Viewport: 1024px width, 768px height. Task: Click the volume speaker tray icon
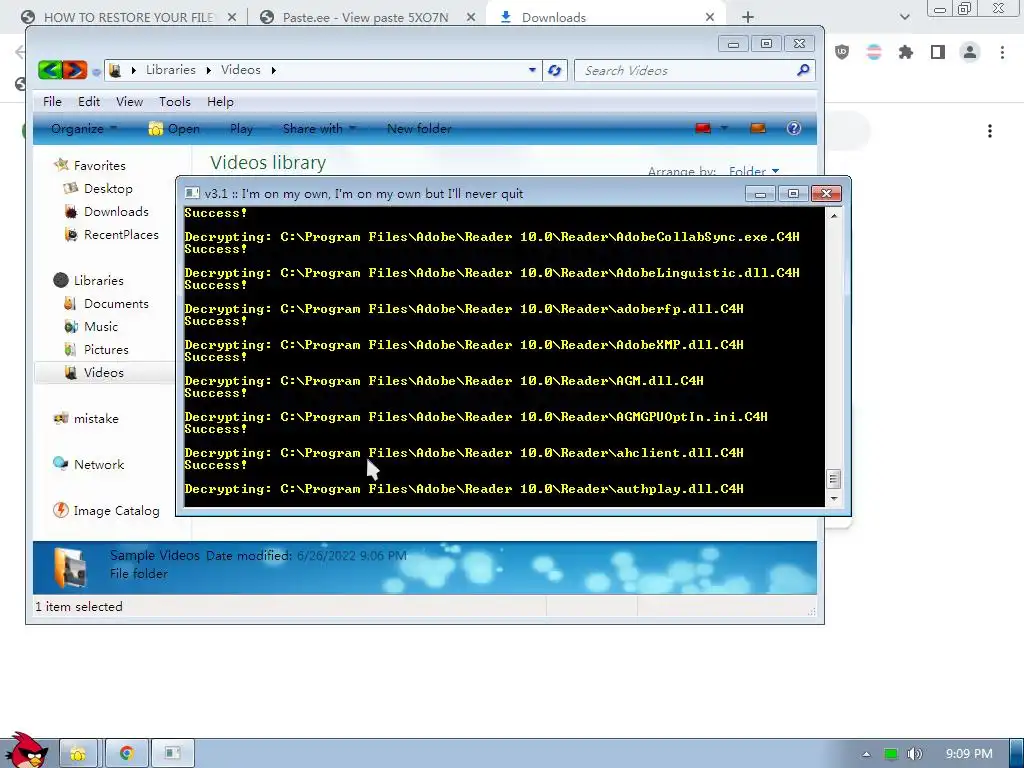click(x=914, y=754)
